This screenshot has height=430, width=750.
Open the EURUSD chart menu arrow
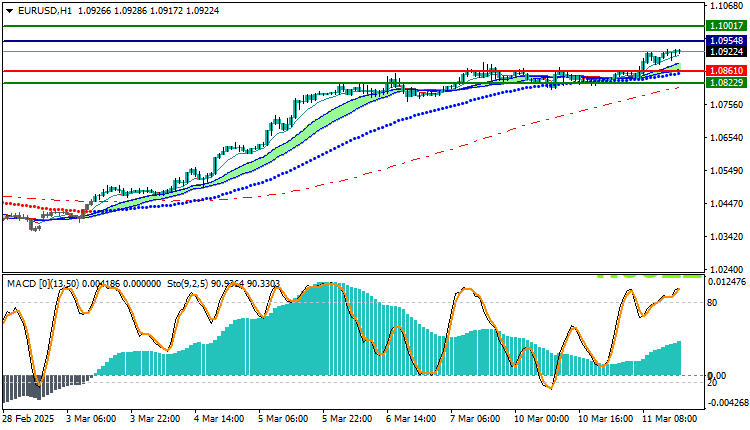10,11
